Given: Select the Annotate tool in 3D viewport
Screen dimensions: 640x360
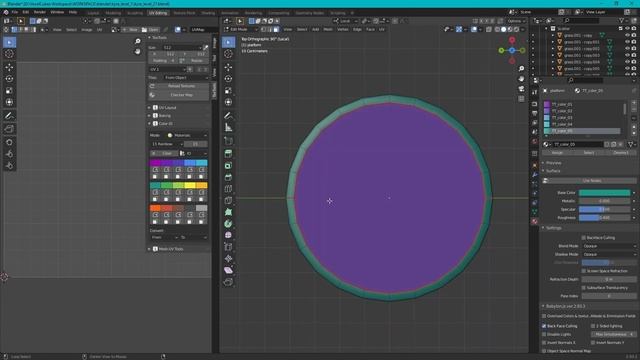Looking at the screenshot, I should [229, 116].
